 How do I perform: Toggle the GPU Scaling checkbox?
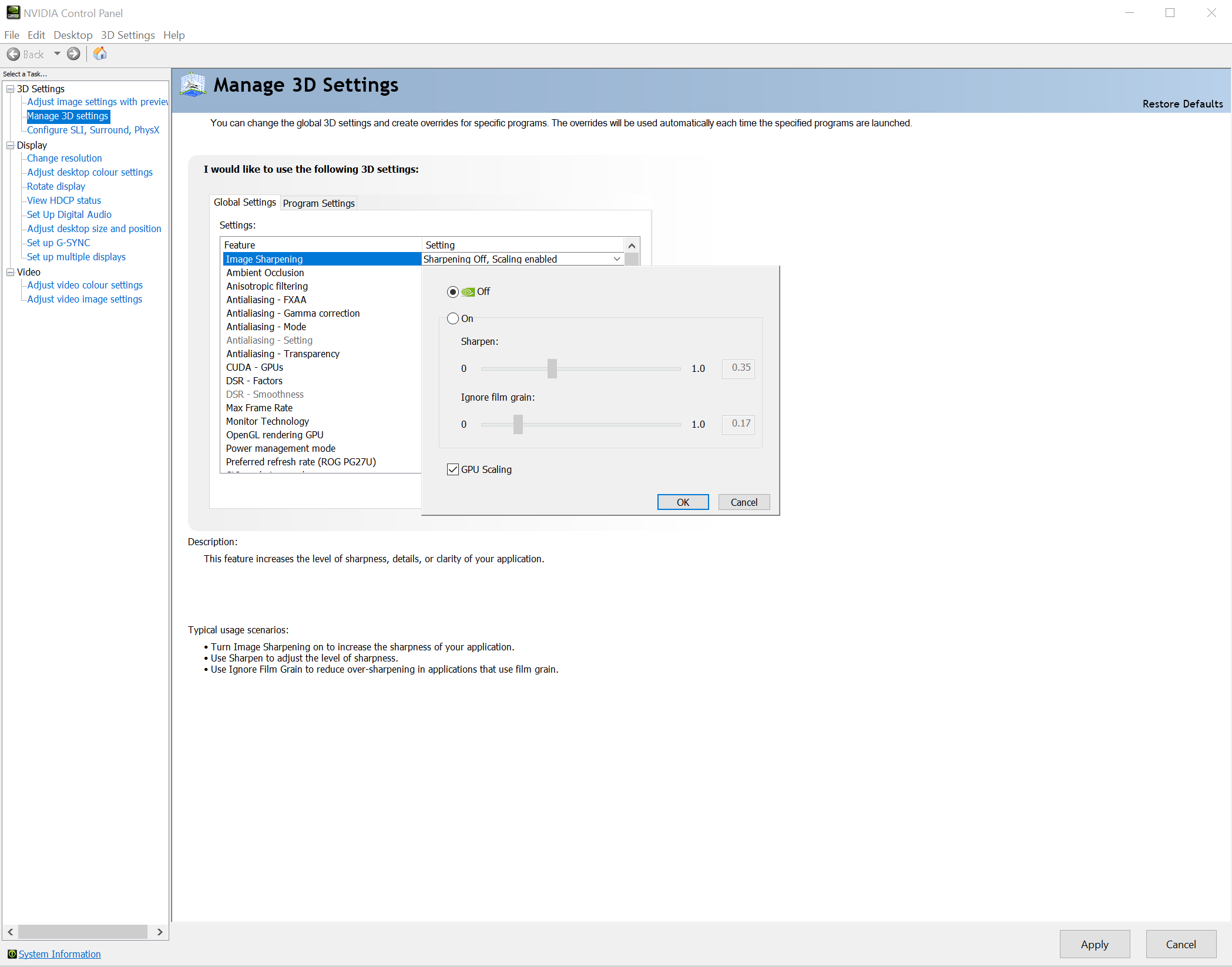pyautogui.click(x=452, y=469)
